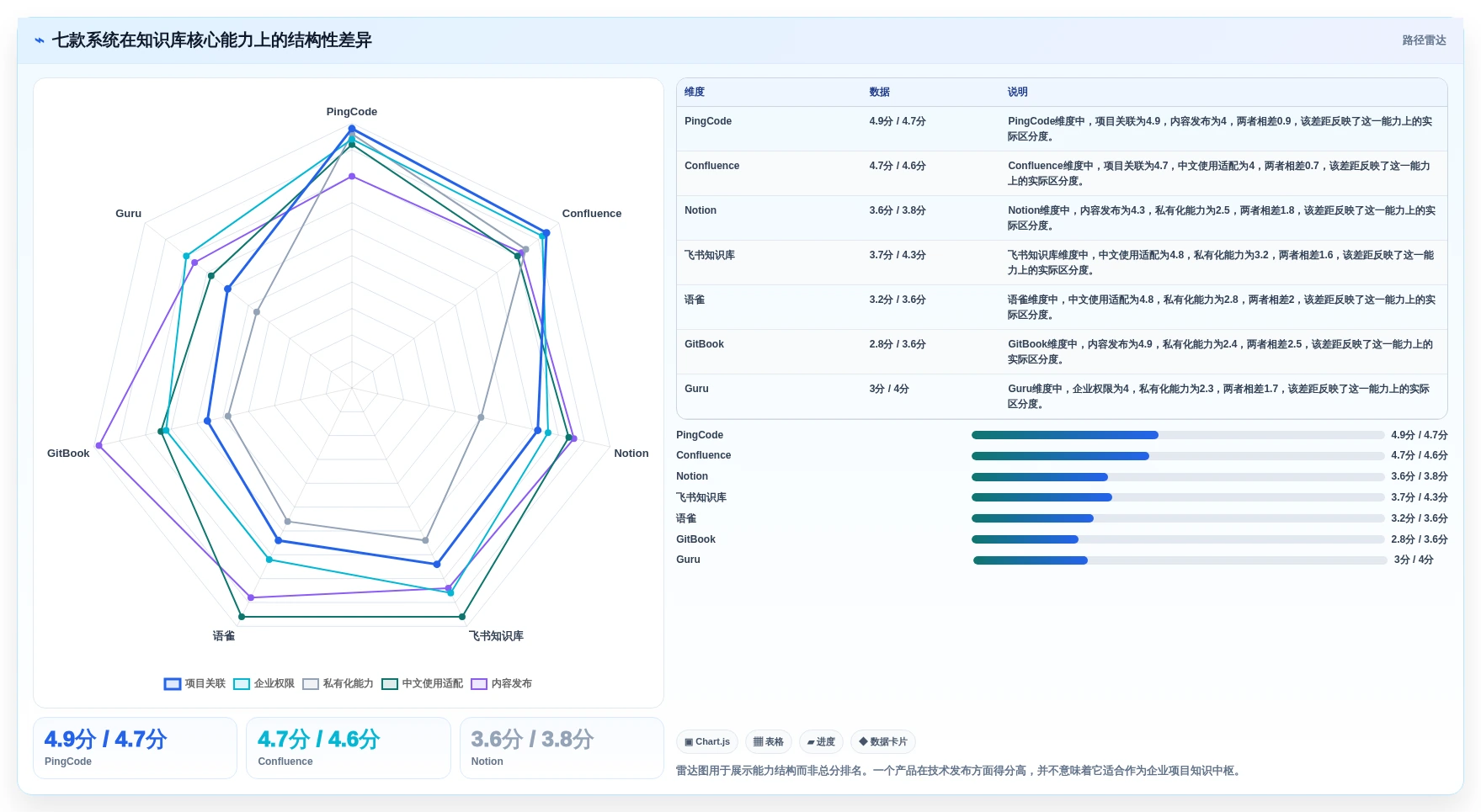Click the table cell 3.7分 / 4.3分
Viewport: 1481px width, 812px height.
(x=898, y=255)
